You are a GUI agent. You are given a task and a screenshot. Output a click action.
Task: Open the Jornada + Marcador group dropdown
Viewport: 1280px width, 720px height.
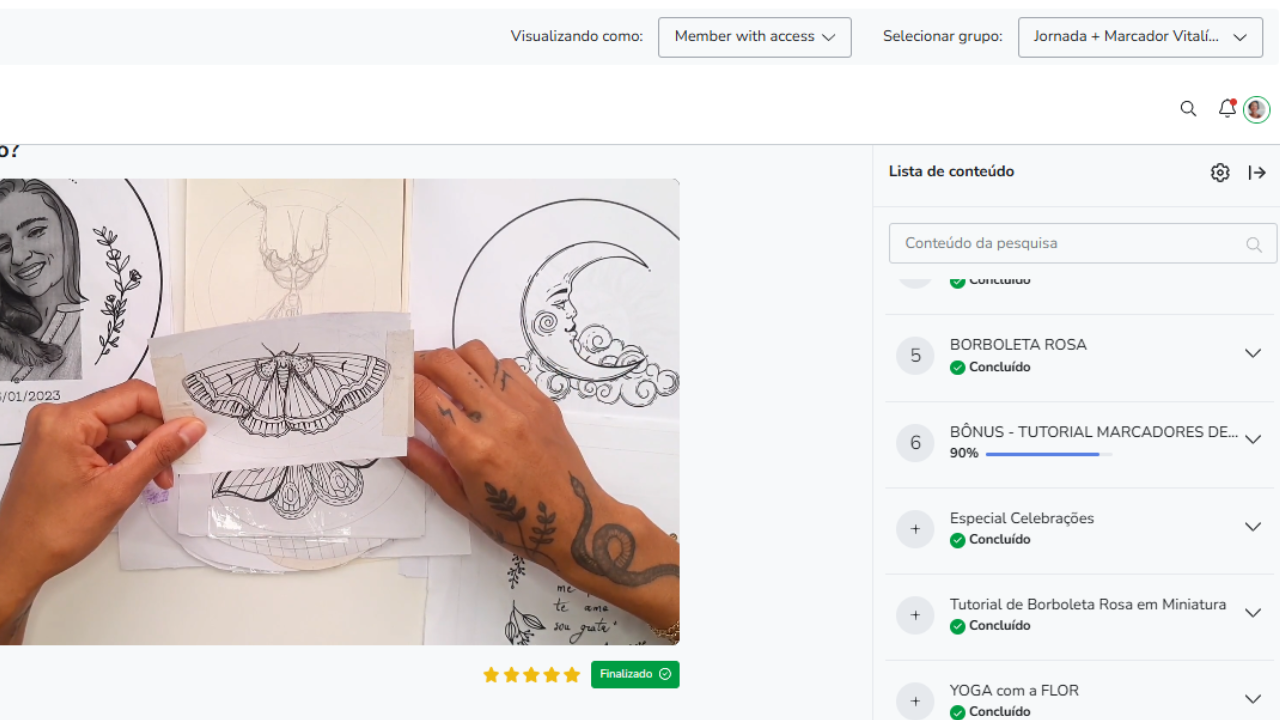coord(1140,37)
